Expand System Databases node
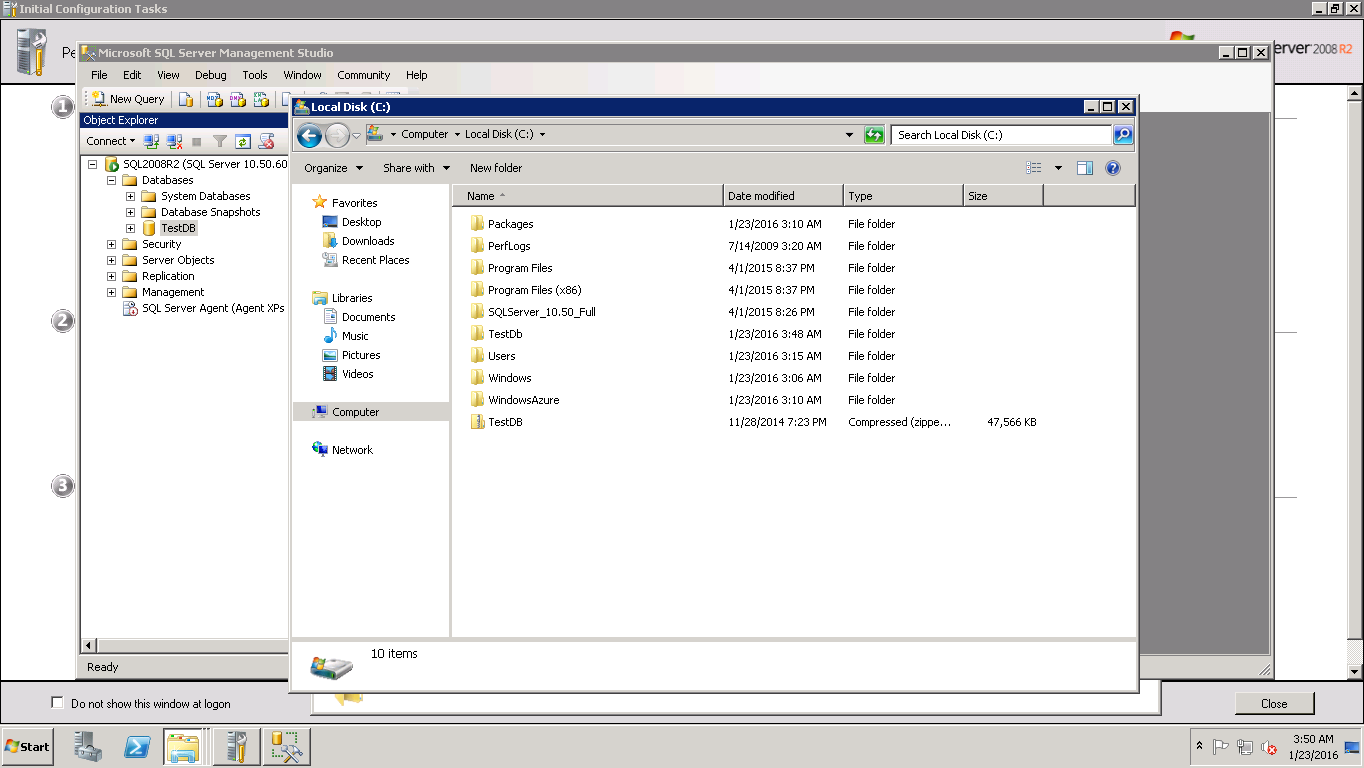1364x768 pixels. 131,196
